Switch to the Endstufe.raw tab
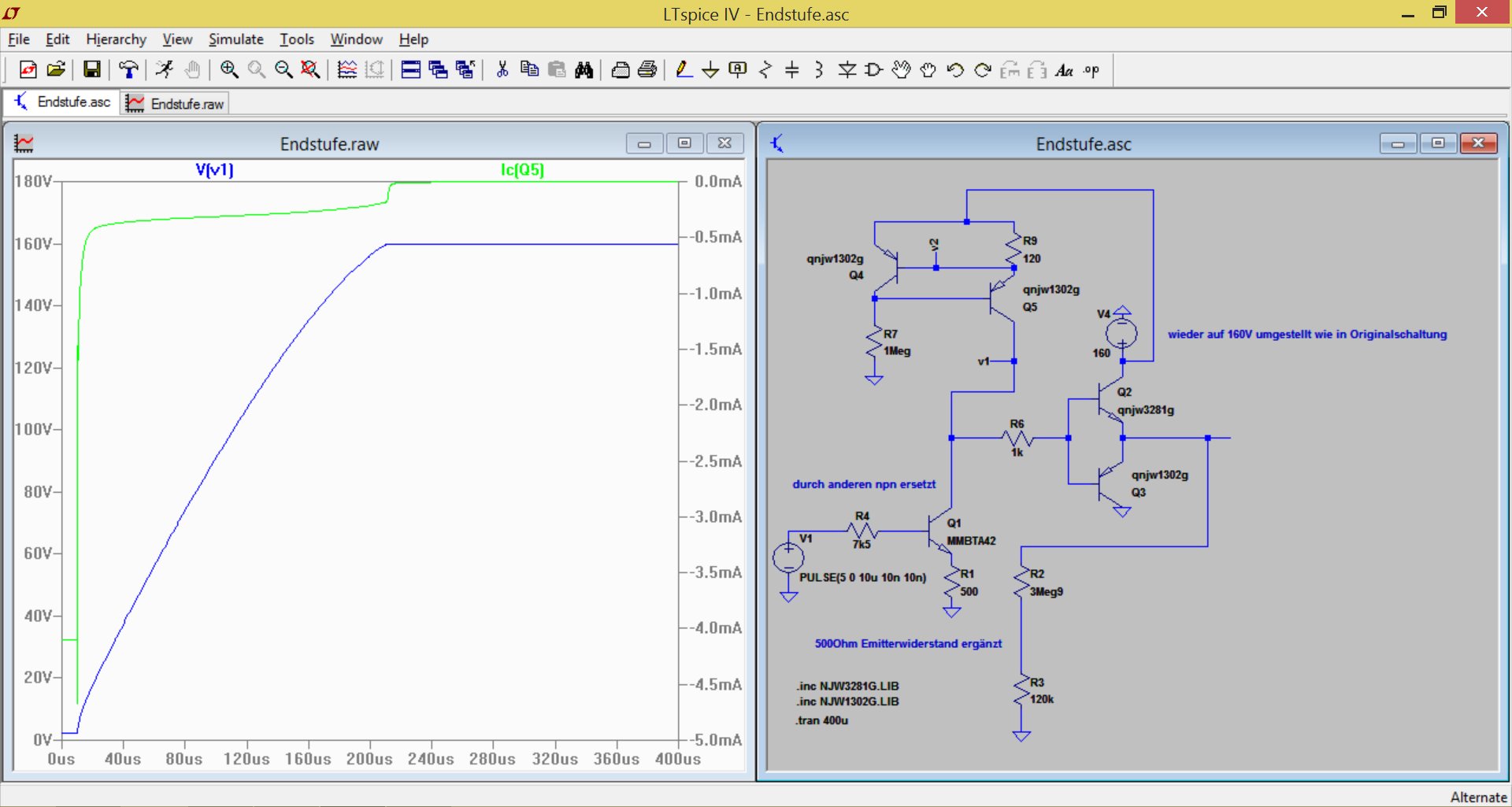The height and width of the screenshot is (807, 1512). pyautogui.click(x=175, y=103)
